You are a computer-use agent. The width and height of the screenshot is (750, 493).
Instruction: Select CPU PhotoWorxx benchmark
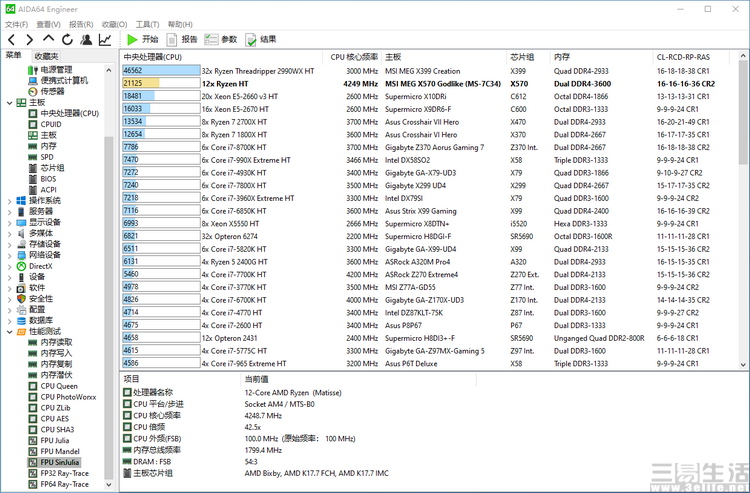[62, 397]
